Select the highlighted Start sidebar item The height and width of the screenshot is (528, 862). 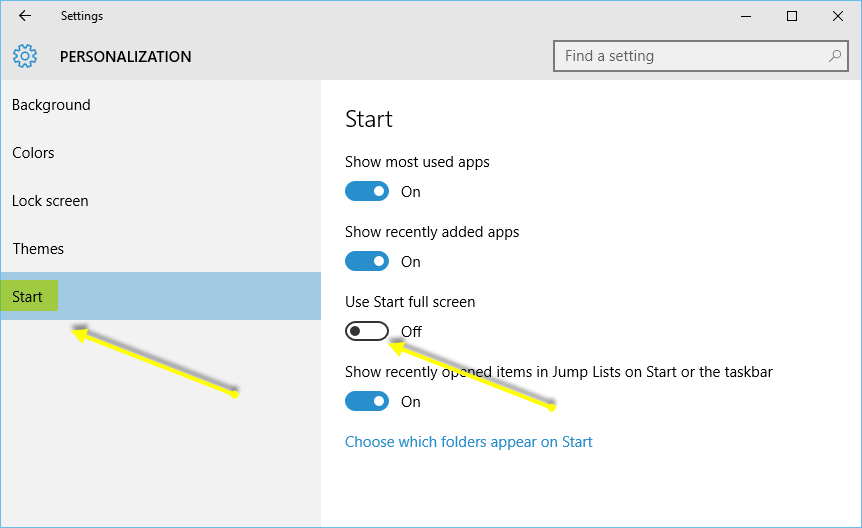[x=28, y=297]
